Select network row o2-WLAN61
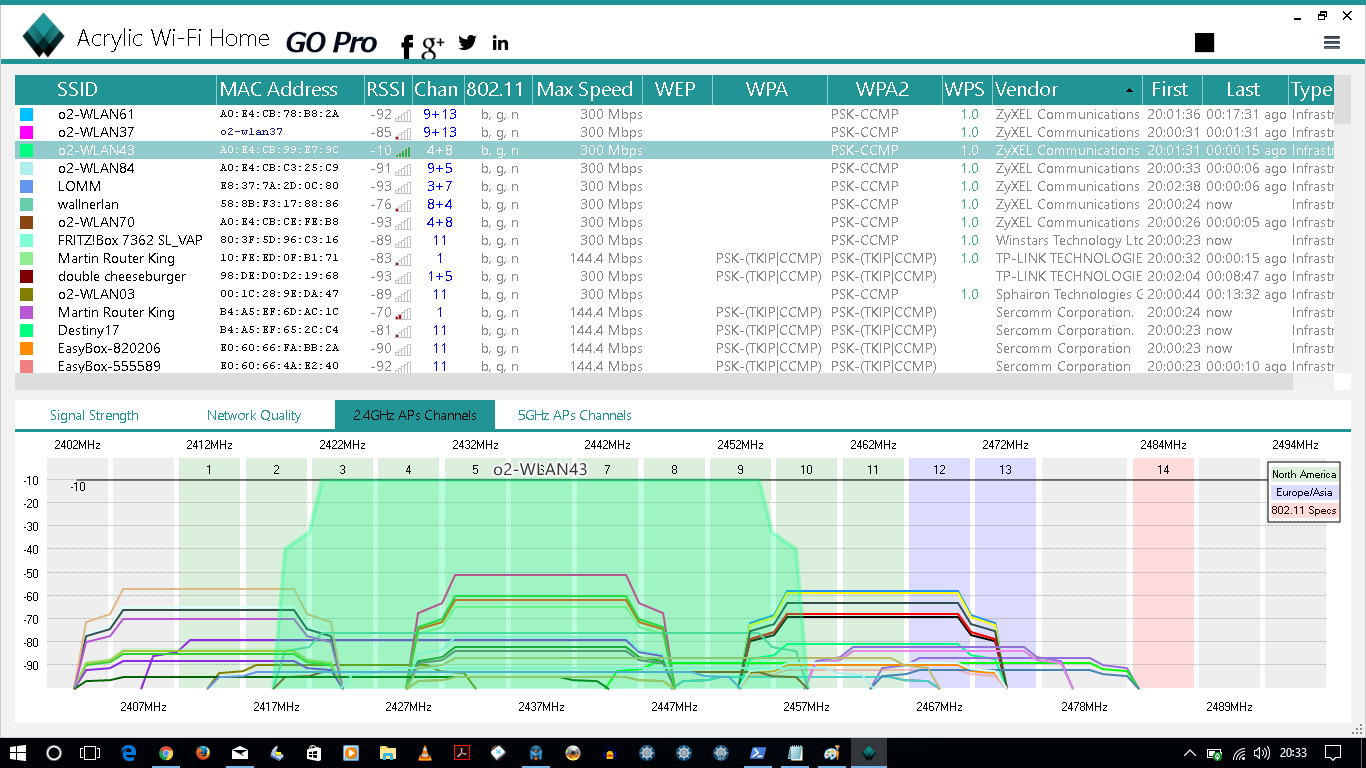The image size is (1366, 768). point(675,114)
